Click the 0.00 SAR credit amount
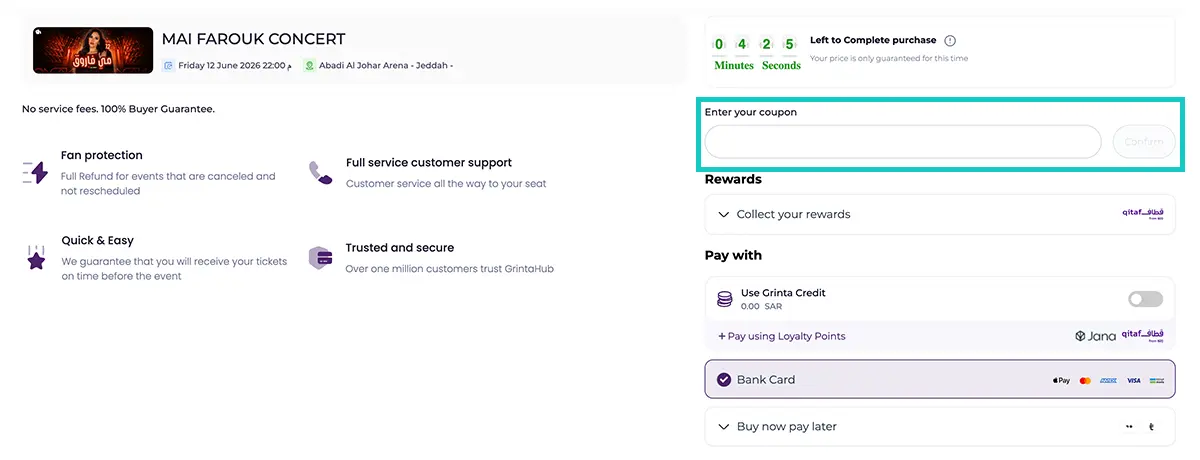 (761, 307)
